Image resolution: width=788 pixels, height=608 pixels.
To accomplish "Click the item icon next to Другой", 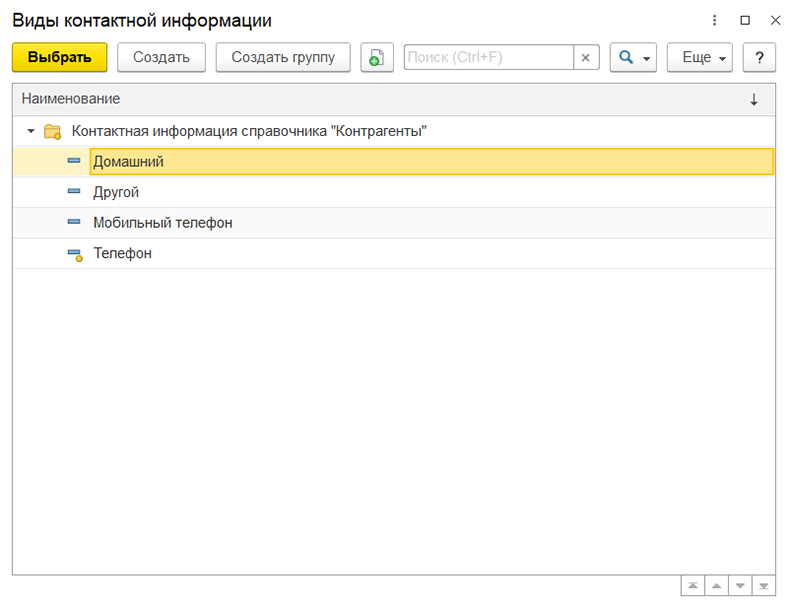I will [74, 191].
